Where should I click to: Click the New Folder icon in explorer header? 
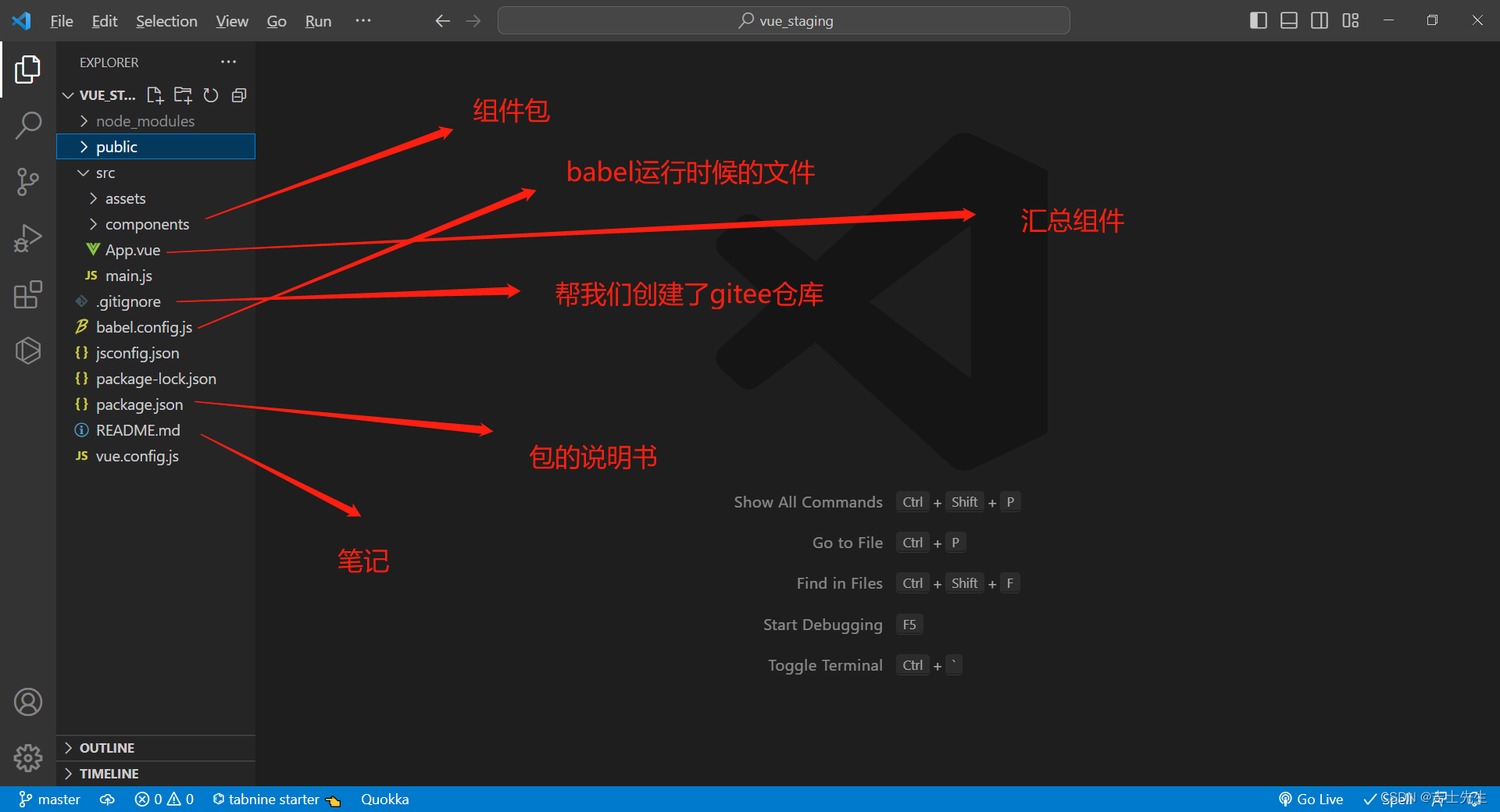pos(183,95)
